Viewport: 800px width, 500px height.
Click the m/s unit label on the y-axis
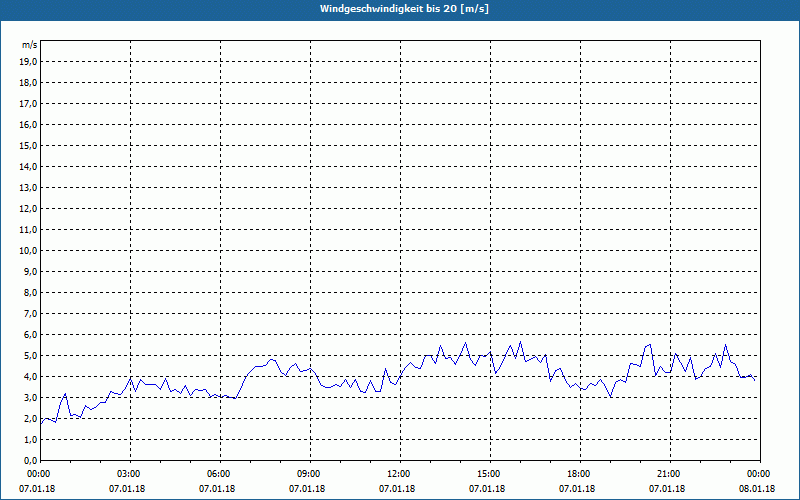[30, 45]
